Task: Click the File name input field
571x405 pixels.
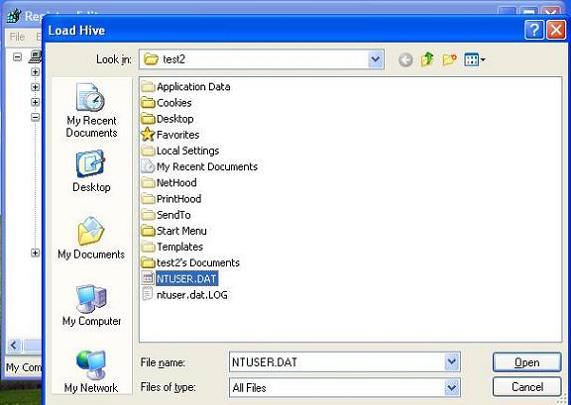Action: coord(338,362)
